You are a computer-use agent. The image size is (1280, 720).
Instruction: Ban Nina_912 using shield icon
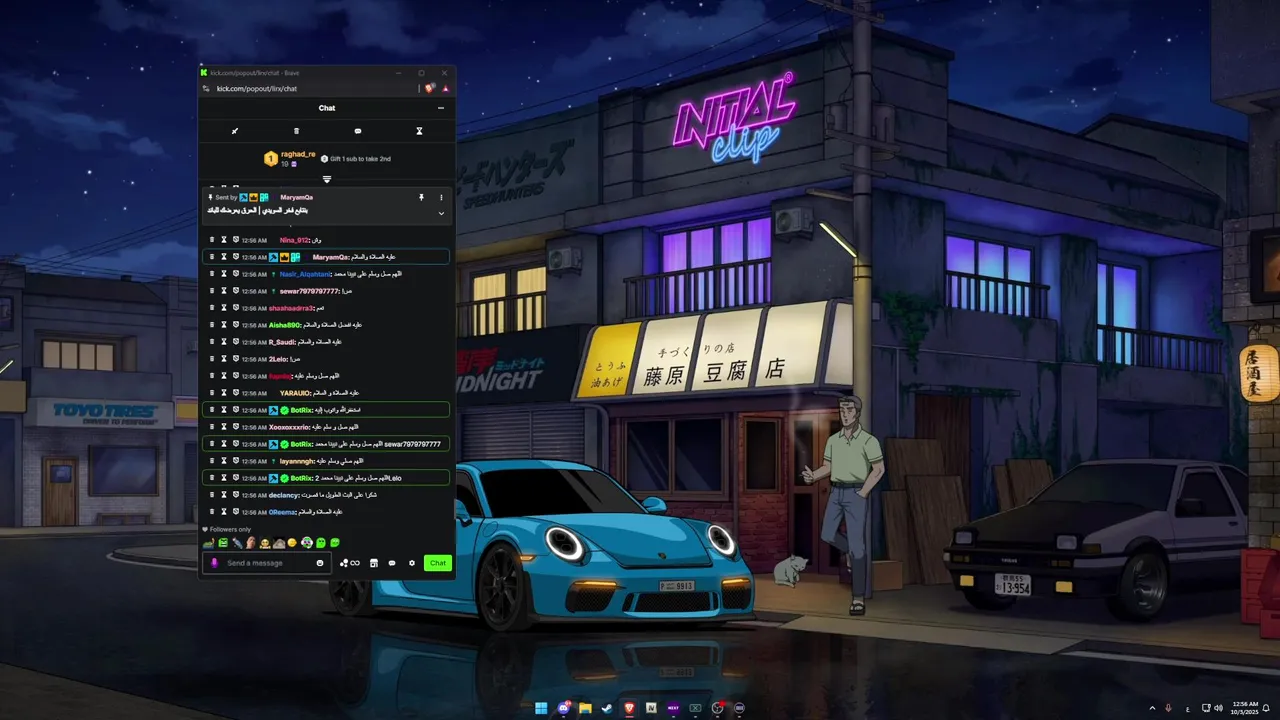[236, 240]
